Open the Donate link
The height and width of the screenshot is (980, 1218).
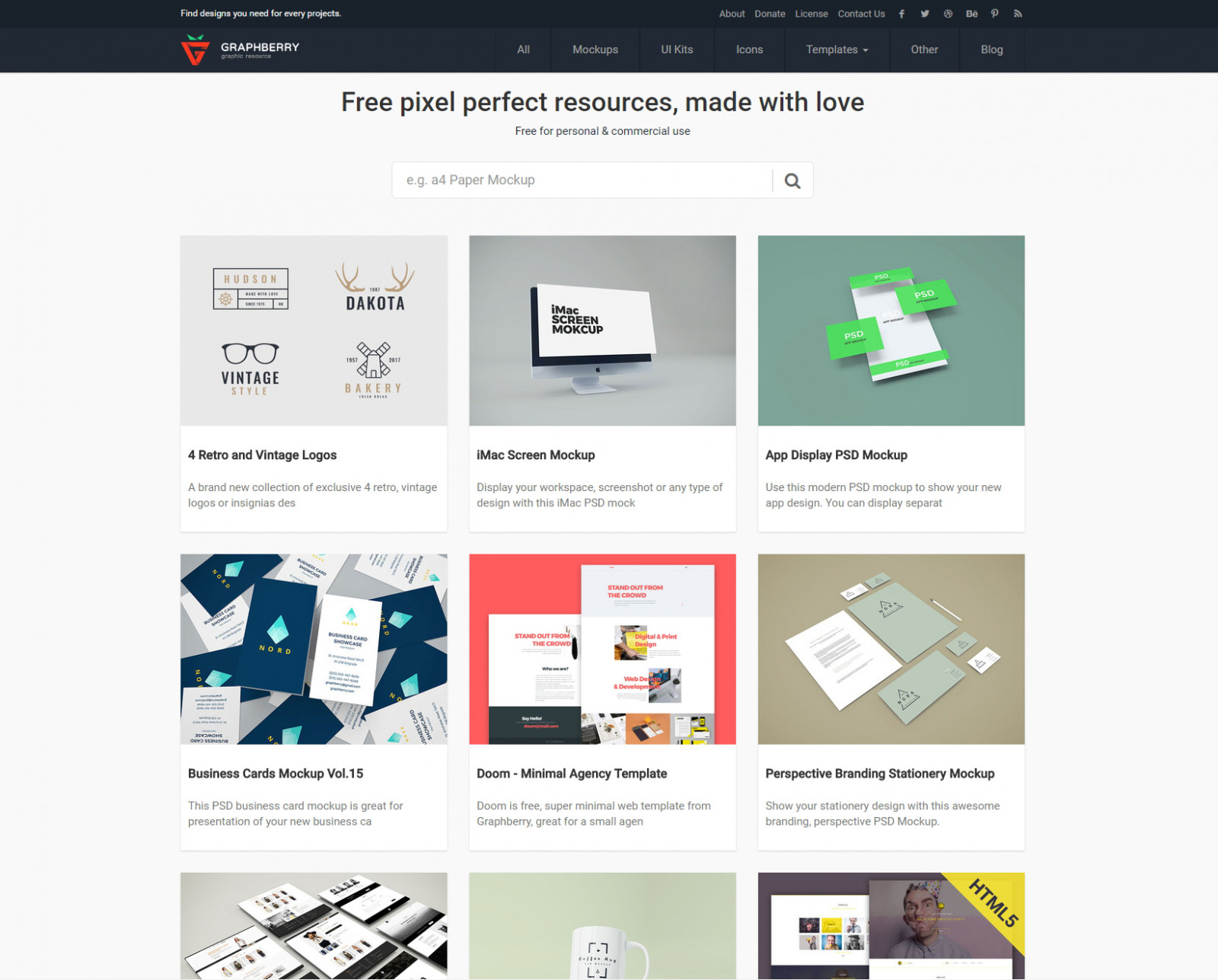point(770,14)
